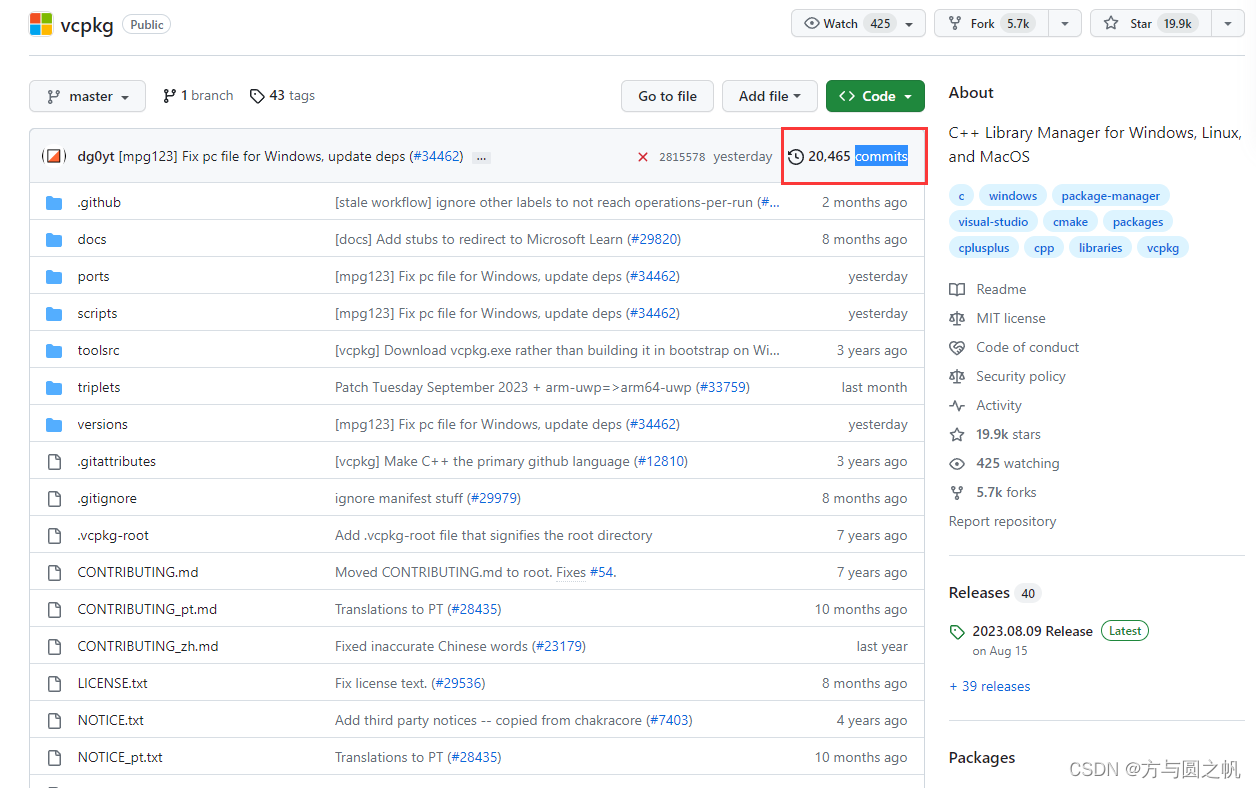Click the vcpkg Microsoft logo avatar

pos(41,24)
